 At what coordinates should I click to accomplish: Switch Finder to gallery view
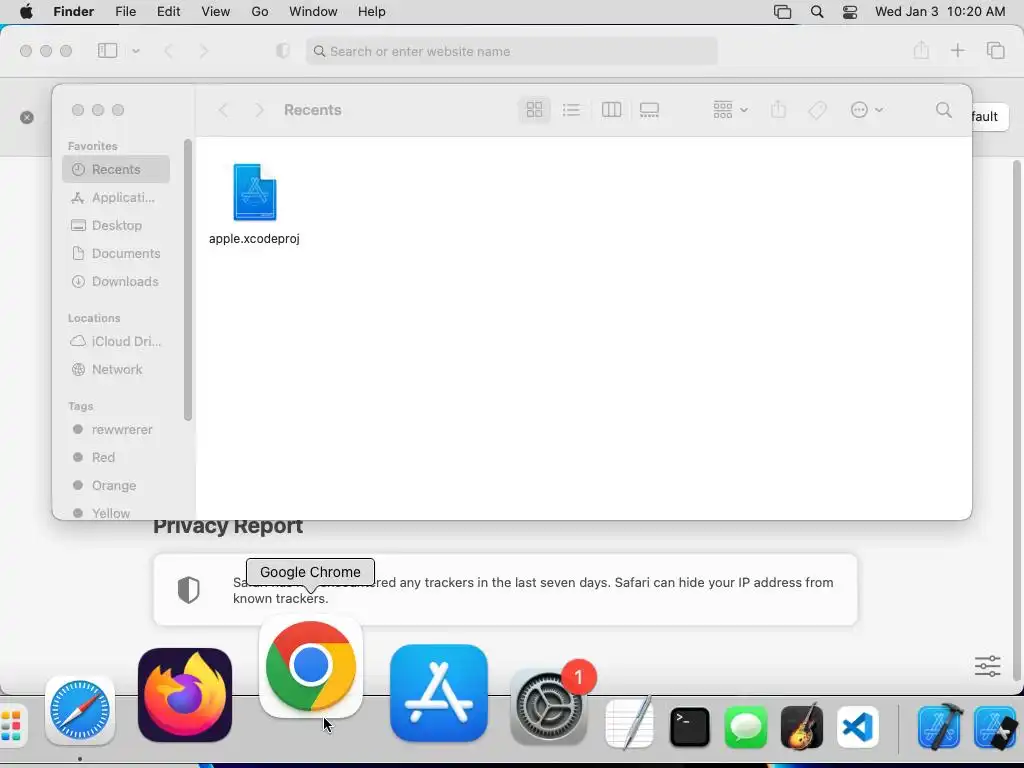click(649, 110)
